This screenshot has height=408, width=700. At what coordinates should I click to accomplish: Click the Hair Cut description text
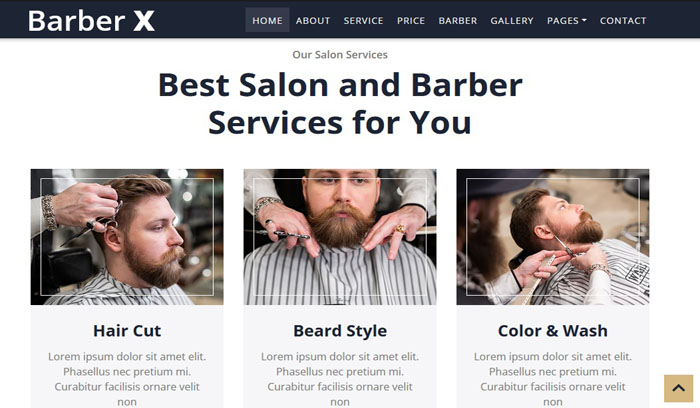click(127, 379)
